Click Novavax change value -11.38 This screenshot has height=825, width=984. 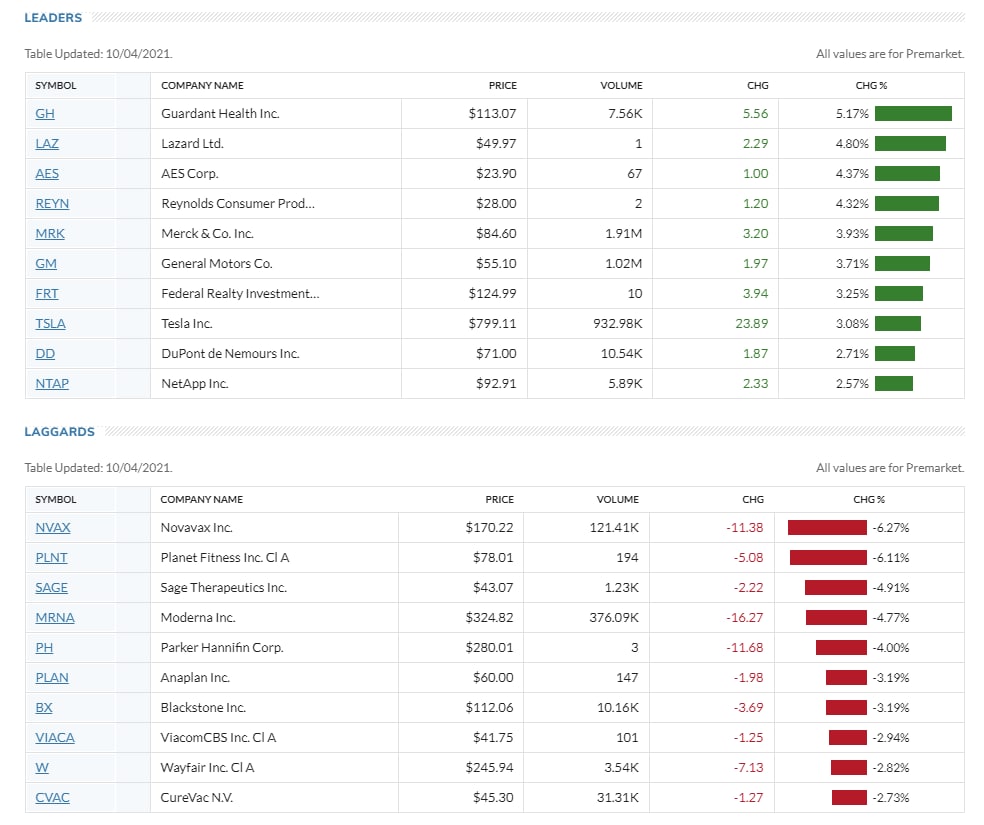pos(745,528)
